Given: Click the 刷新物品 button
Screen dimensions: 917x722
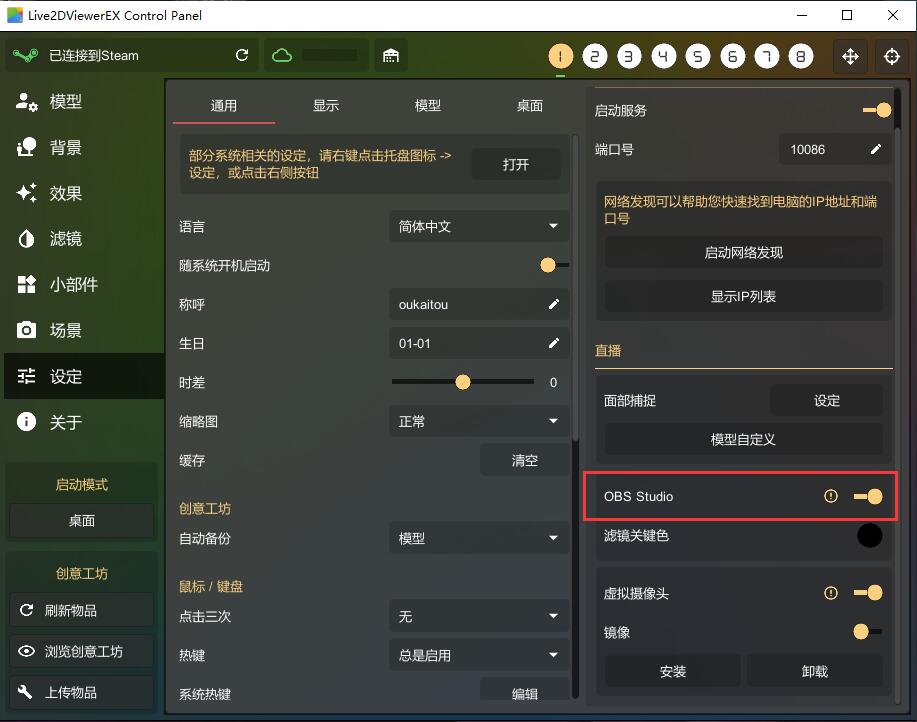Looking at the screenshot, I should pos(82,610).
